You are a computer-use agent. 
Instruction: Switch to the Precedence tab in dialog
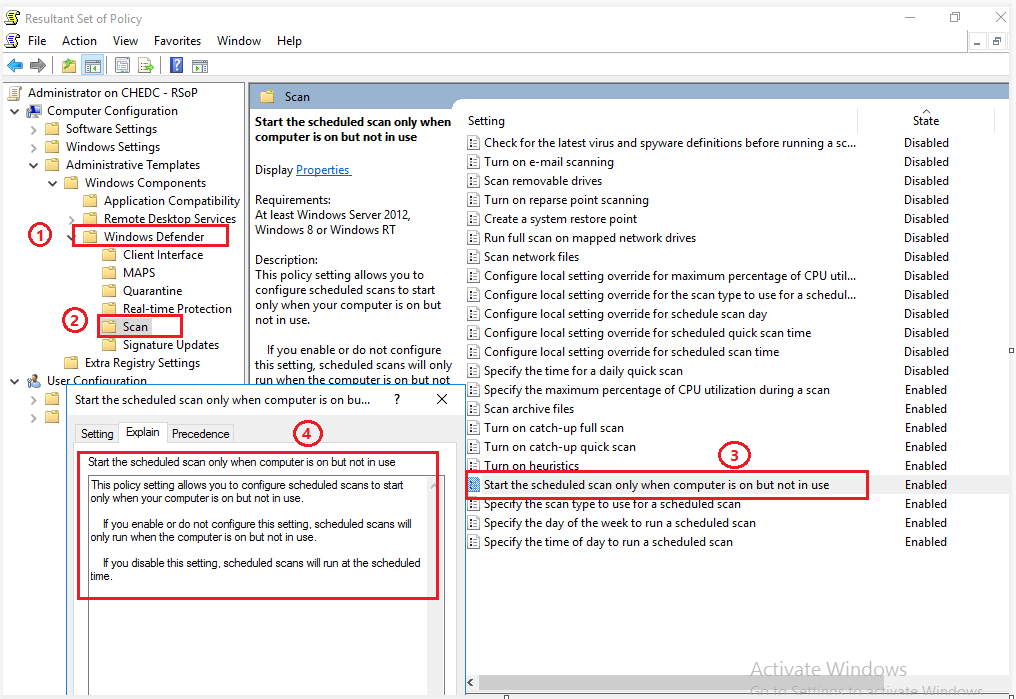click(200, 433)
